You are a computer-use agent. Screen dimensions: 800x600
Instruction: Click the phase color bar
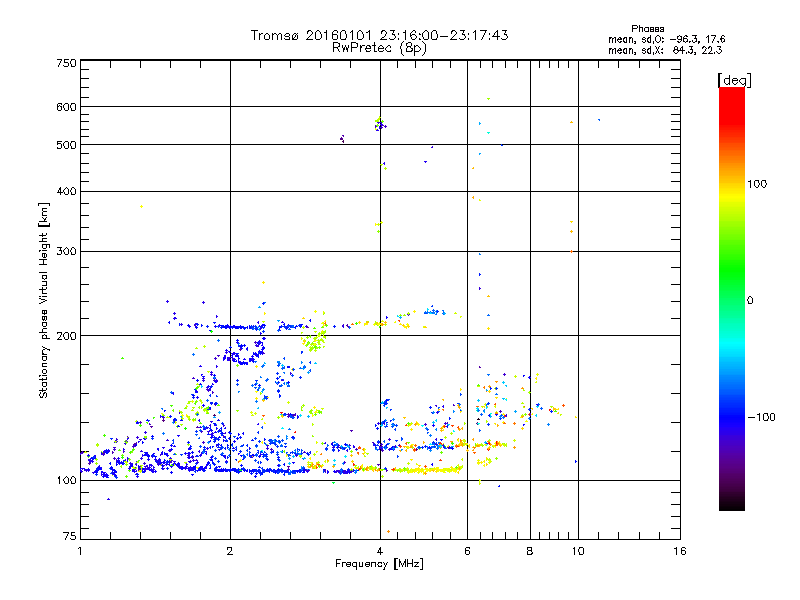tap(732, 299)
